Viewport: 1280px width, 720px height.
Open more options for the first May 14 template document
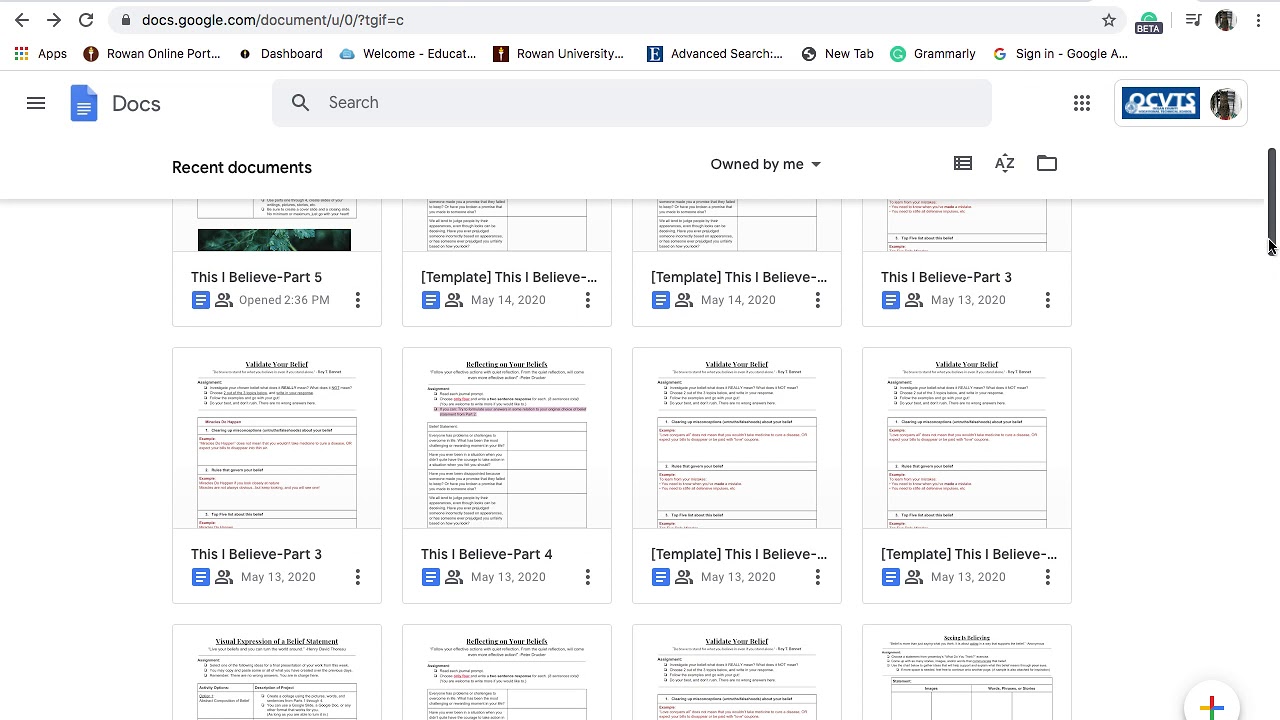click(x=588, y=300)
